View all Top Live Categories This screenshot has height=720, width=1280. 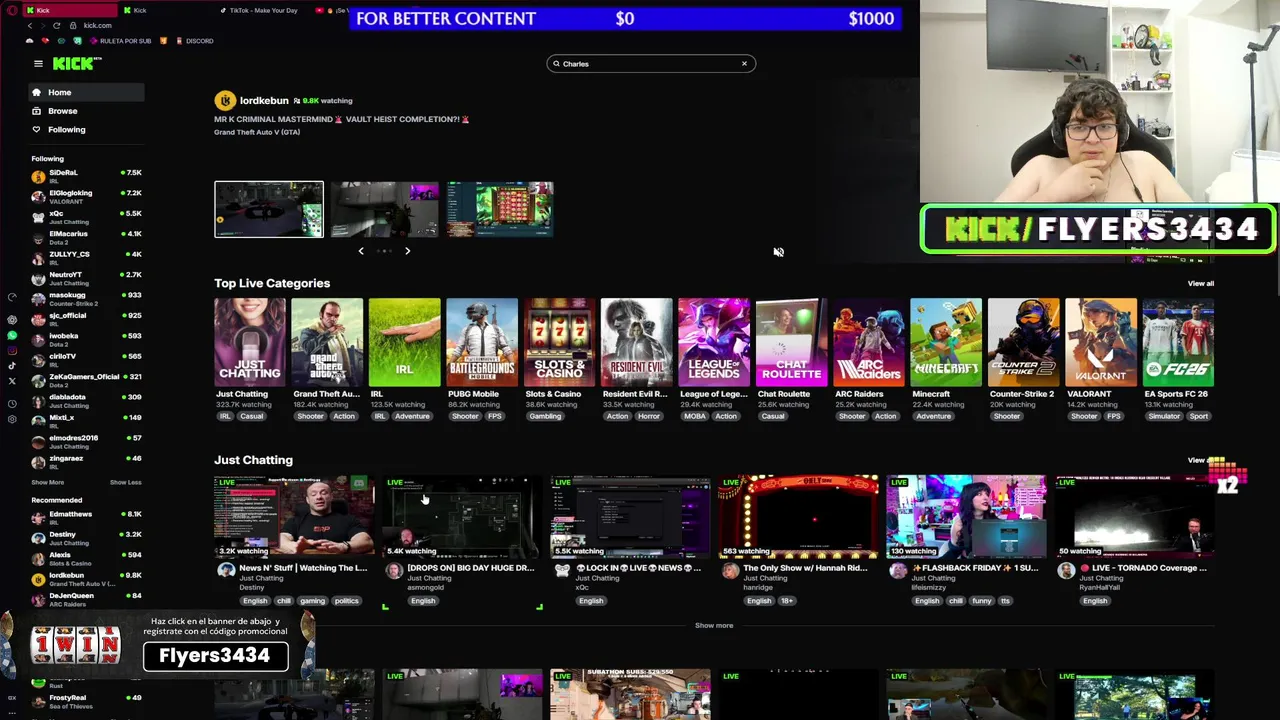[x=1200, y=284]
